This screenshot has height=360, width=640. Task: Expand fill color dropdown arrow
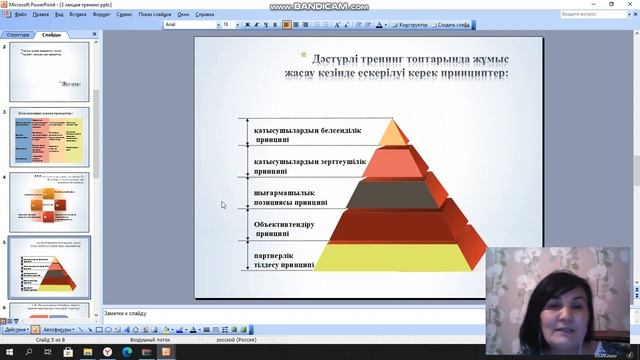(172, 330)
